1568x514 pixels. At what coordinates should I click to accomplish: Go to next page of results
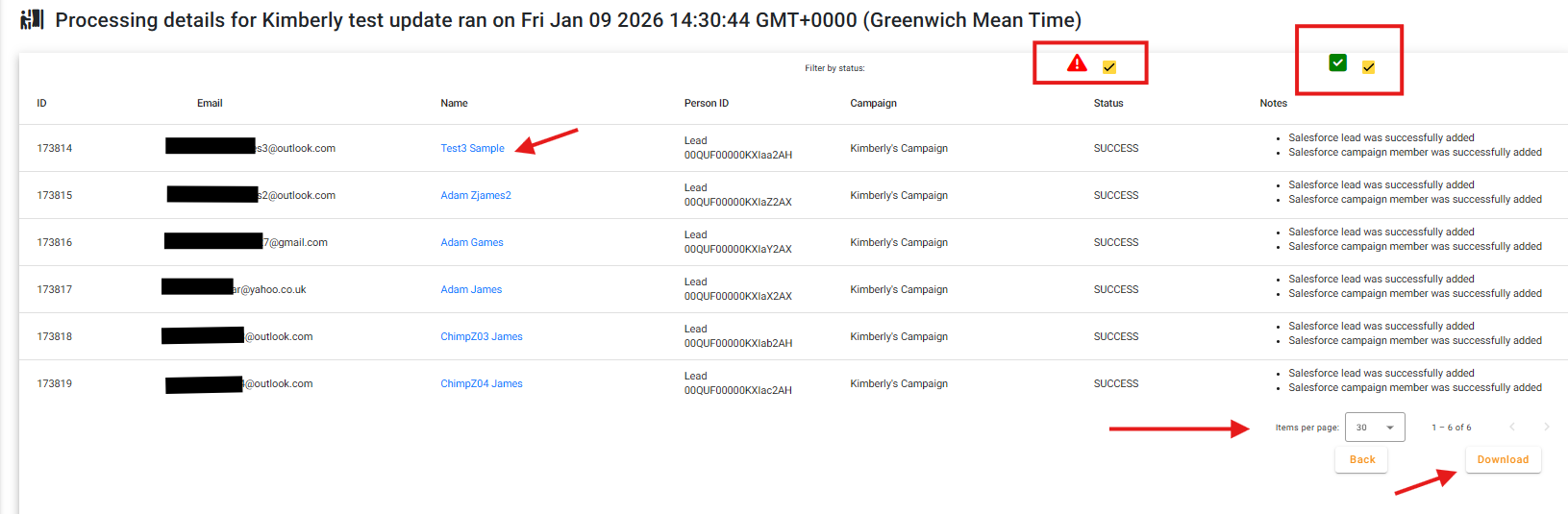click(1546, 427)
